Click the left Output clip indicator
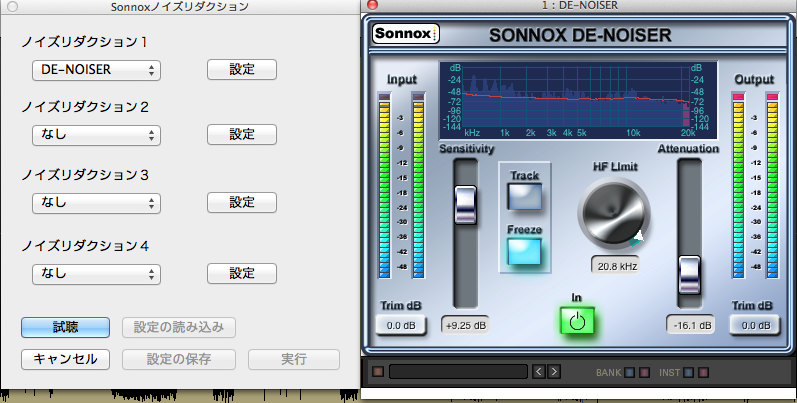 (x=739, y=97)
